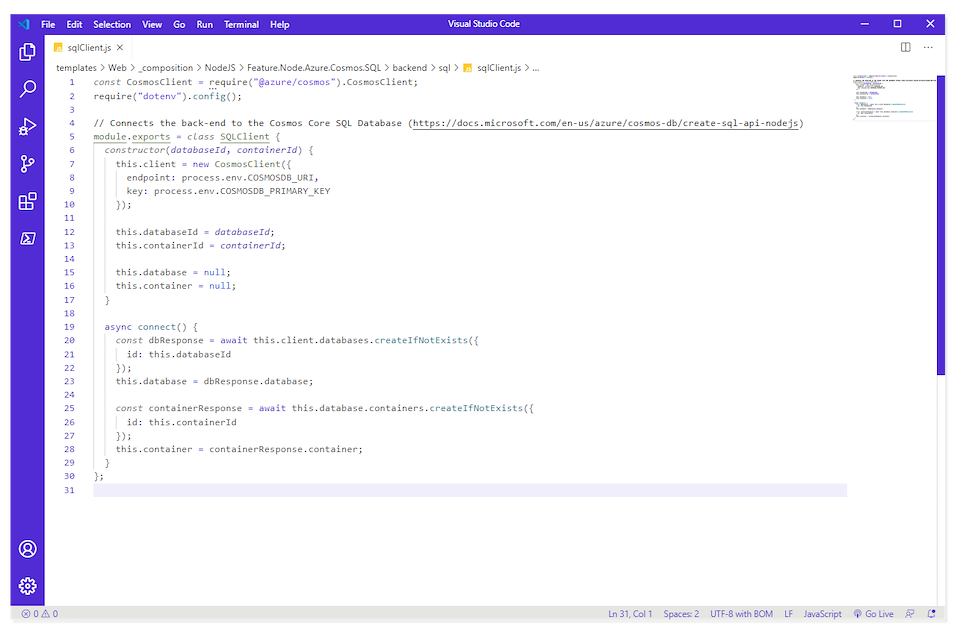
Task: Open the View menu
Action: 152,24
